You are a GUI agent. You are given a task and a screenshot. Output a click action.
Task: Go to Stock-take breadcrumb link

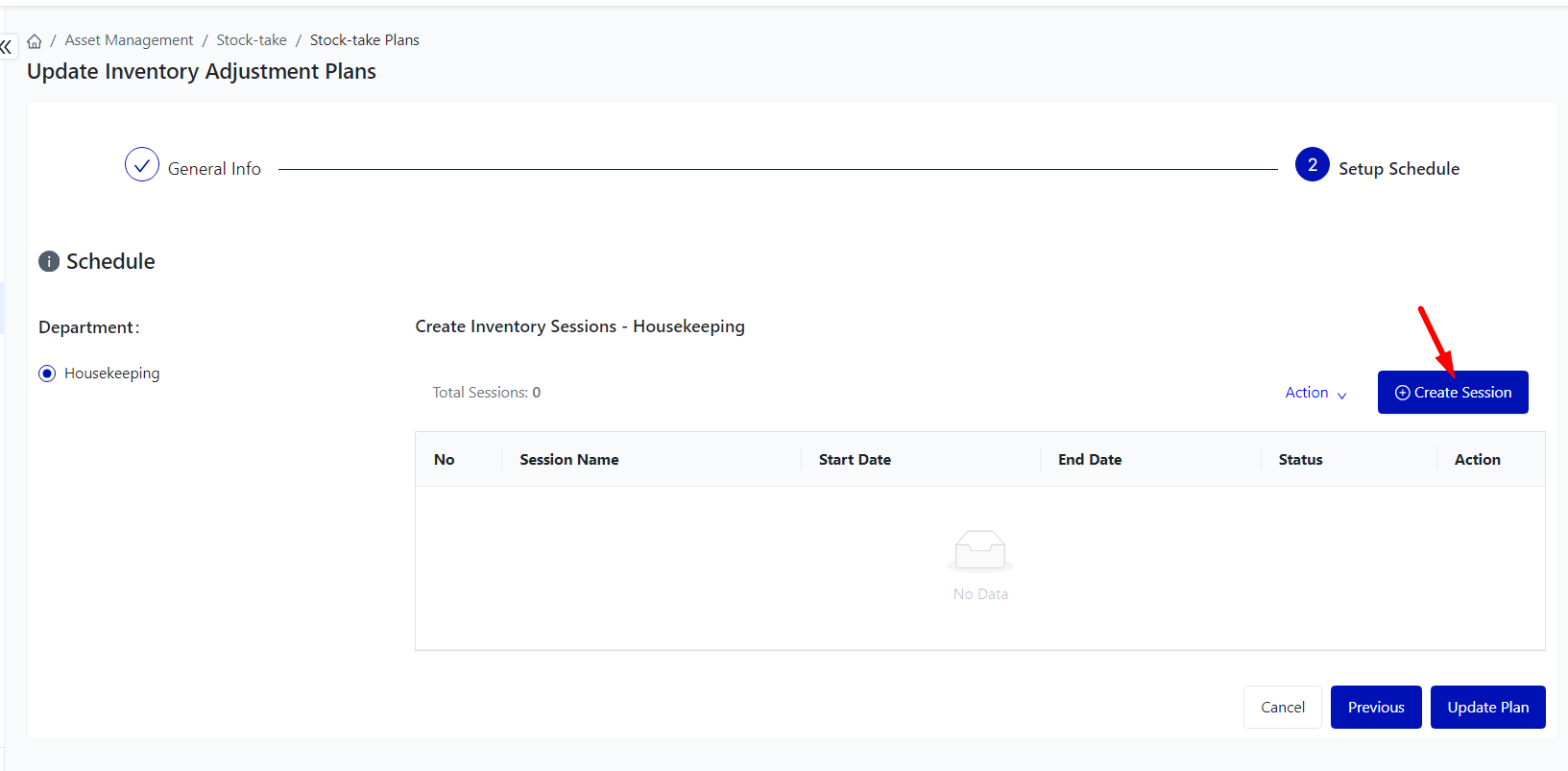tap(252, 40)
